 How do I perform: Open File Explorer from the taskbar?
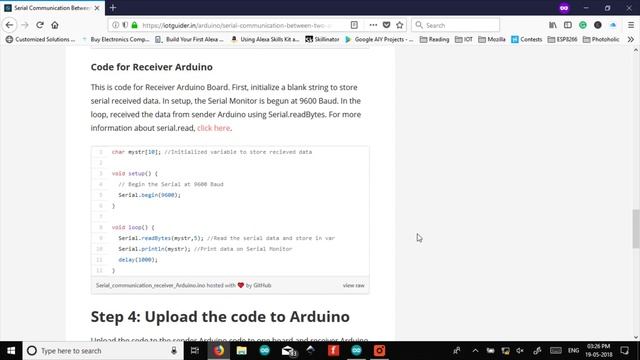point(242,351)
